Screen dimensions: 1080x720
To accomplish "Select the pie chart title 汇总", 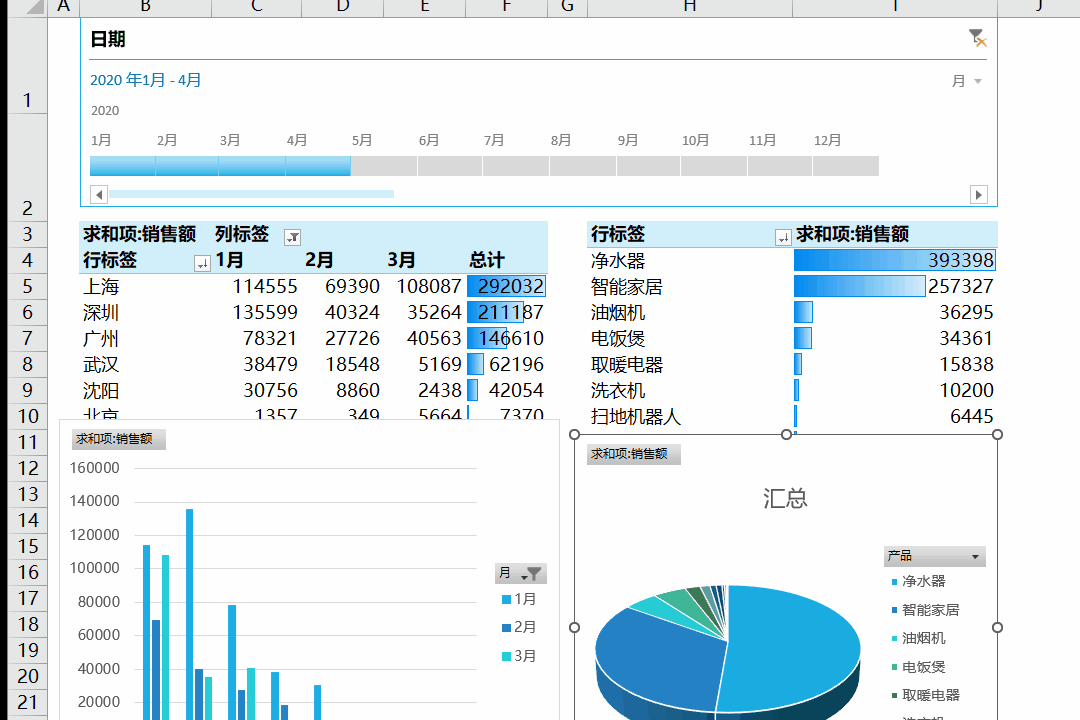I will 785,498.
